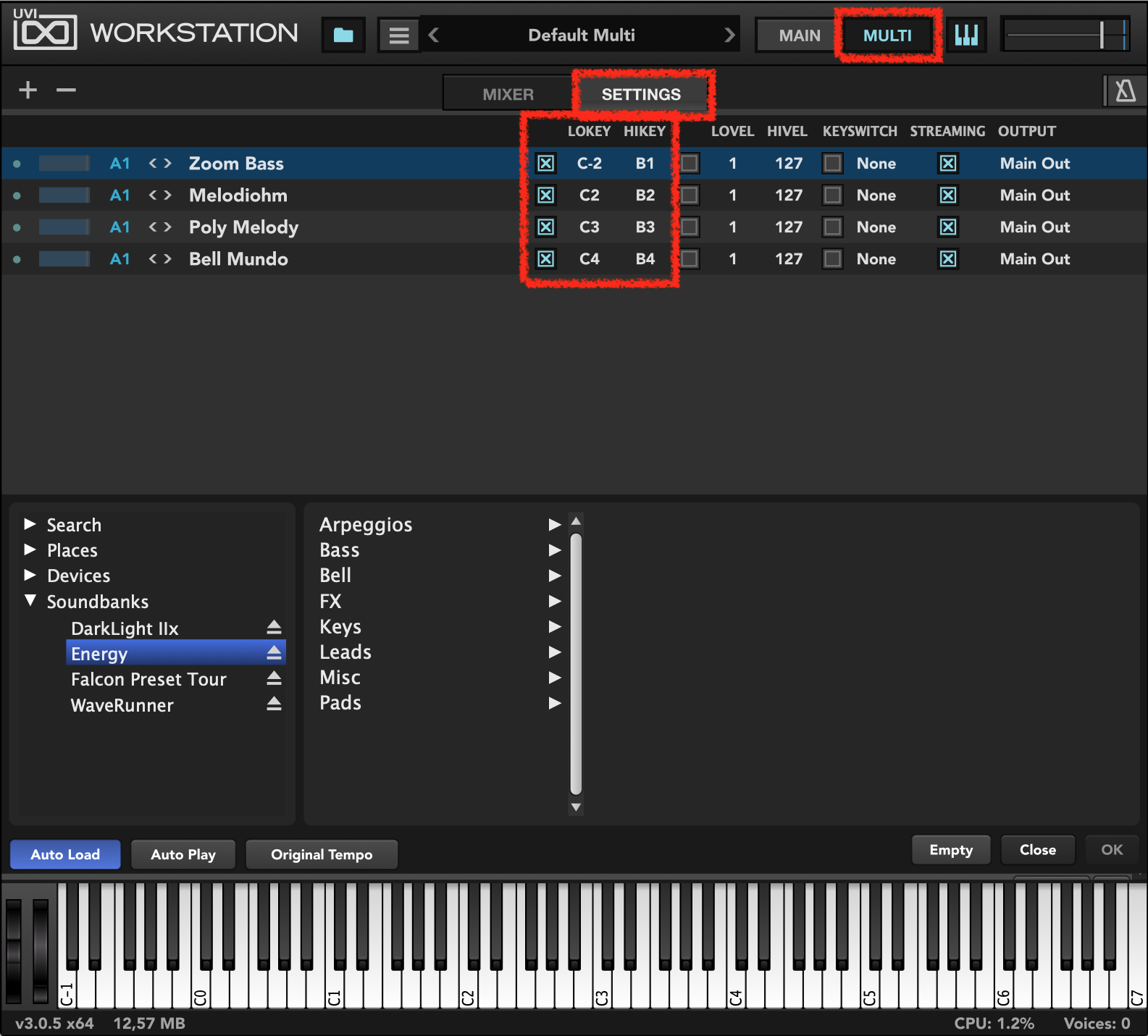The image size is (1148, 1036).
Task: Toggle key range checkbox for Bell Mundo
Action: (x=545, y=259)
